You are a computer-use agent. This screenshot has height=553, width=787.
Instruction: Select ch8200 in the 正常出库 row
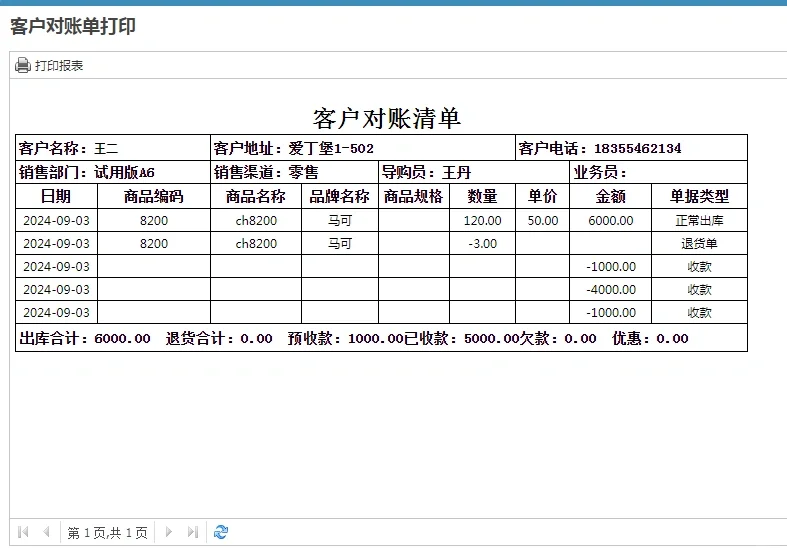point(256,220)
